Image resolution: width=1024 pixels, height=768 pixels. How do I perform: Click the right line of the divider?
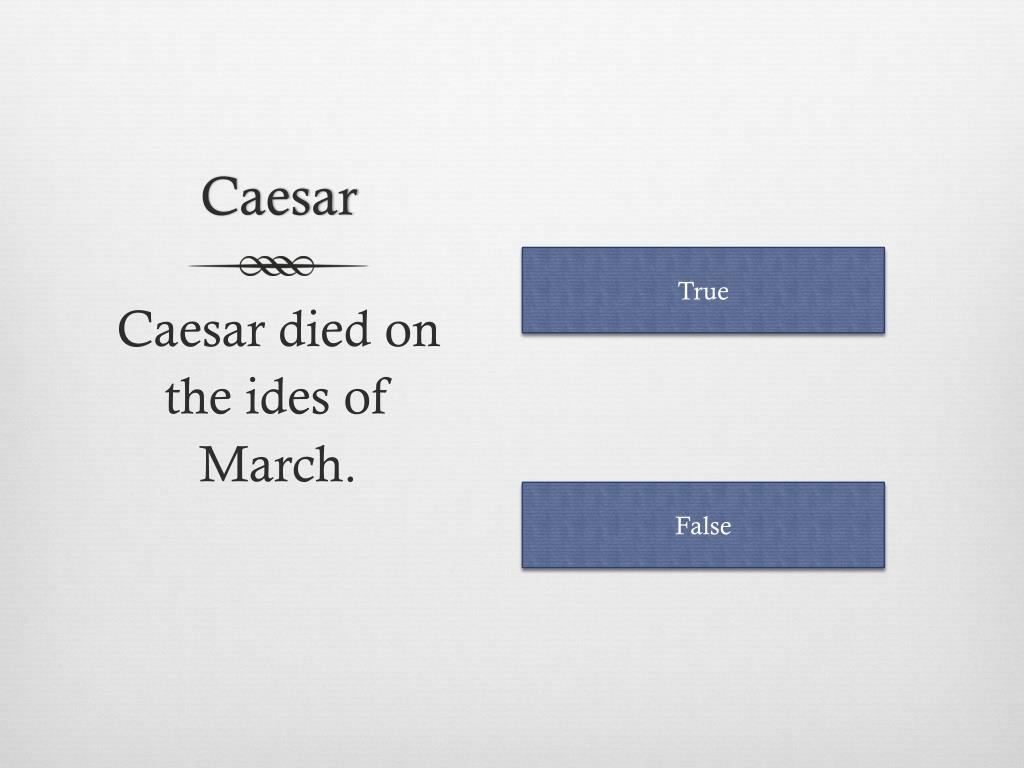(341, 266)
